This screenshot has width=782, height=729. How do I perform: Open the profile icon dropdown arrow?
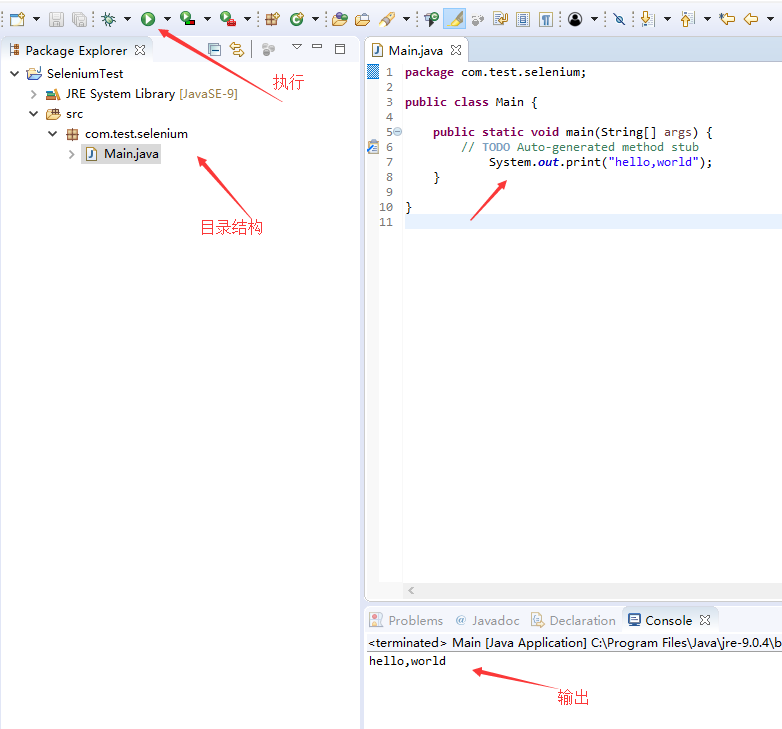coord(594,19)
